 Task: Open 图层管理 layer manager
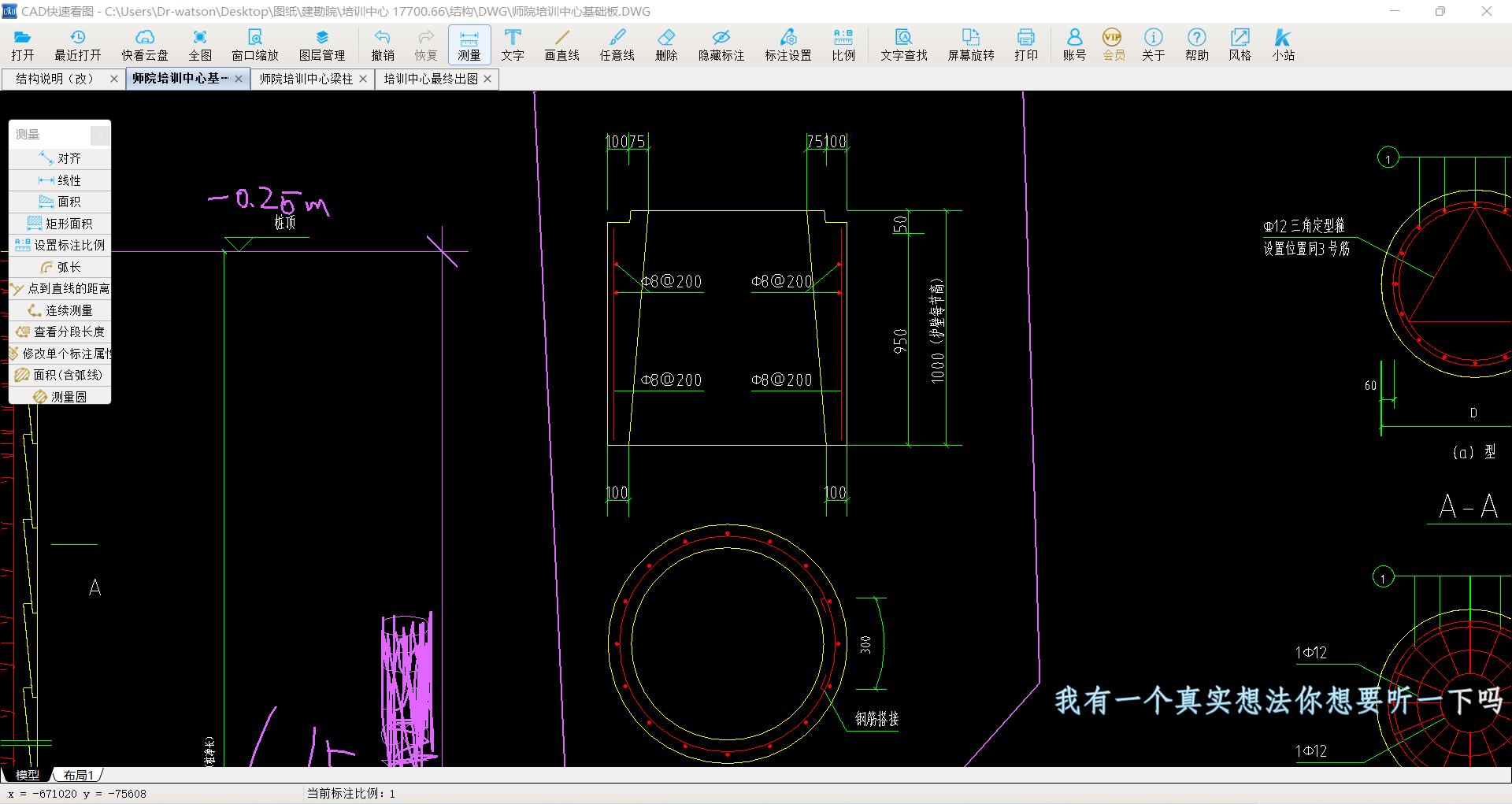322,45
